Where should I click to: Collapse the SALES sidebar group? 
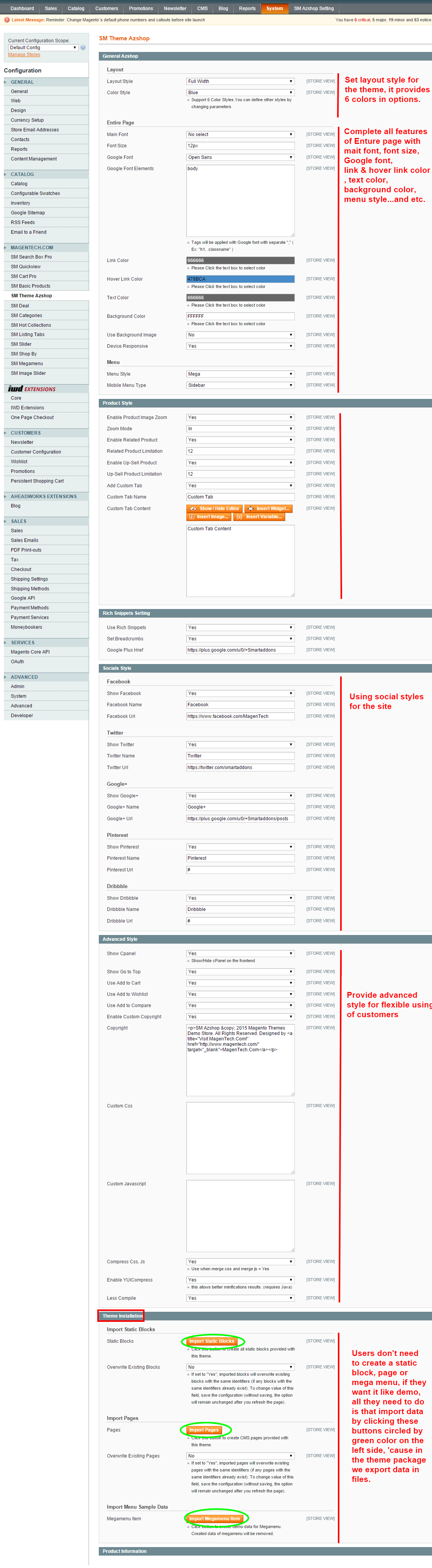(46, 521)
